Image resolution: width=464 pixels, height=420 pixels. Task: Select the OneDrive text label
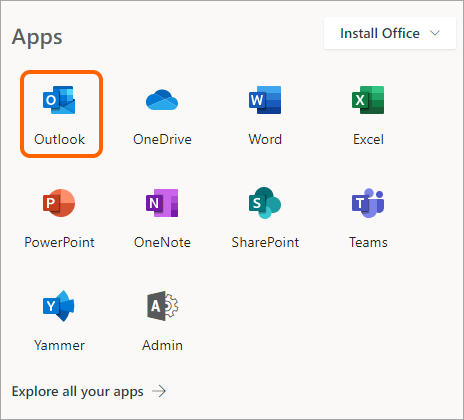(162, 139)
